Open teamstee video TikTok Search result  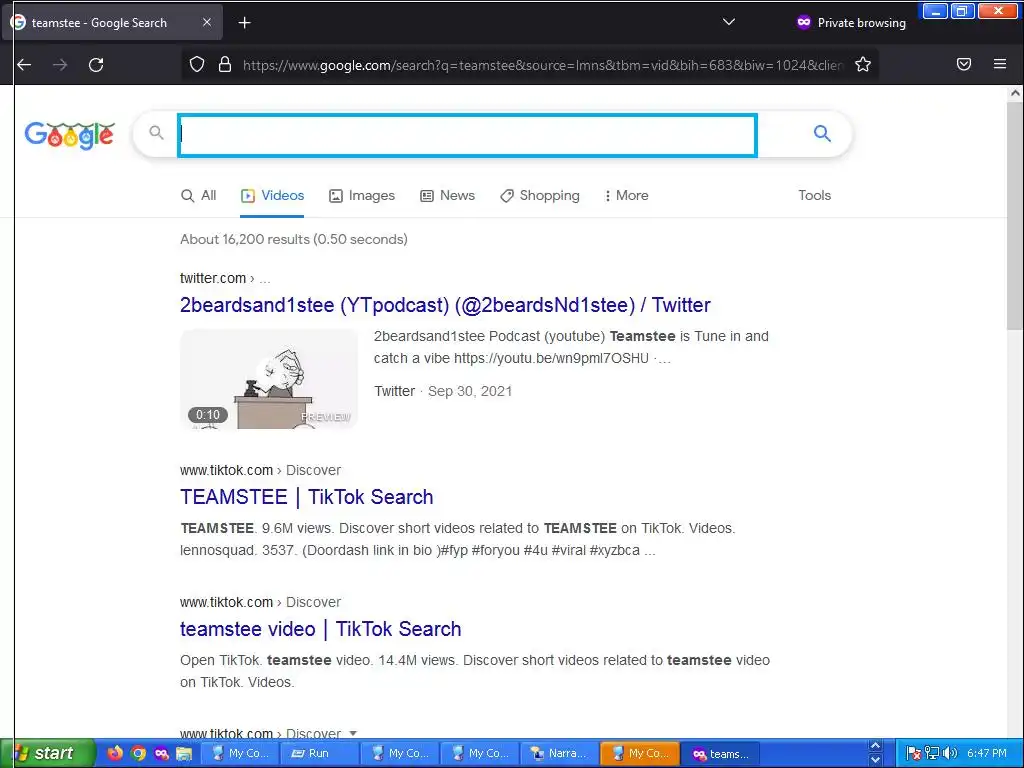pyautogui.click(x=321, y=629)
